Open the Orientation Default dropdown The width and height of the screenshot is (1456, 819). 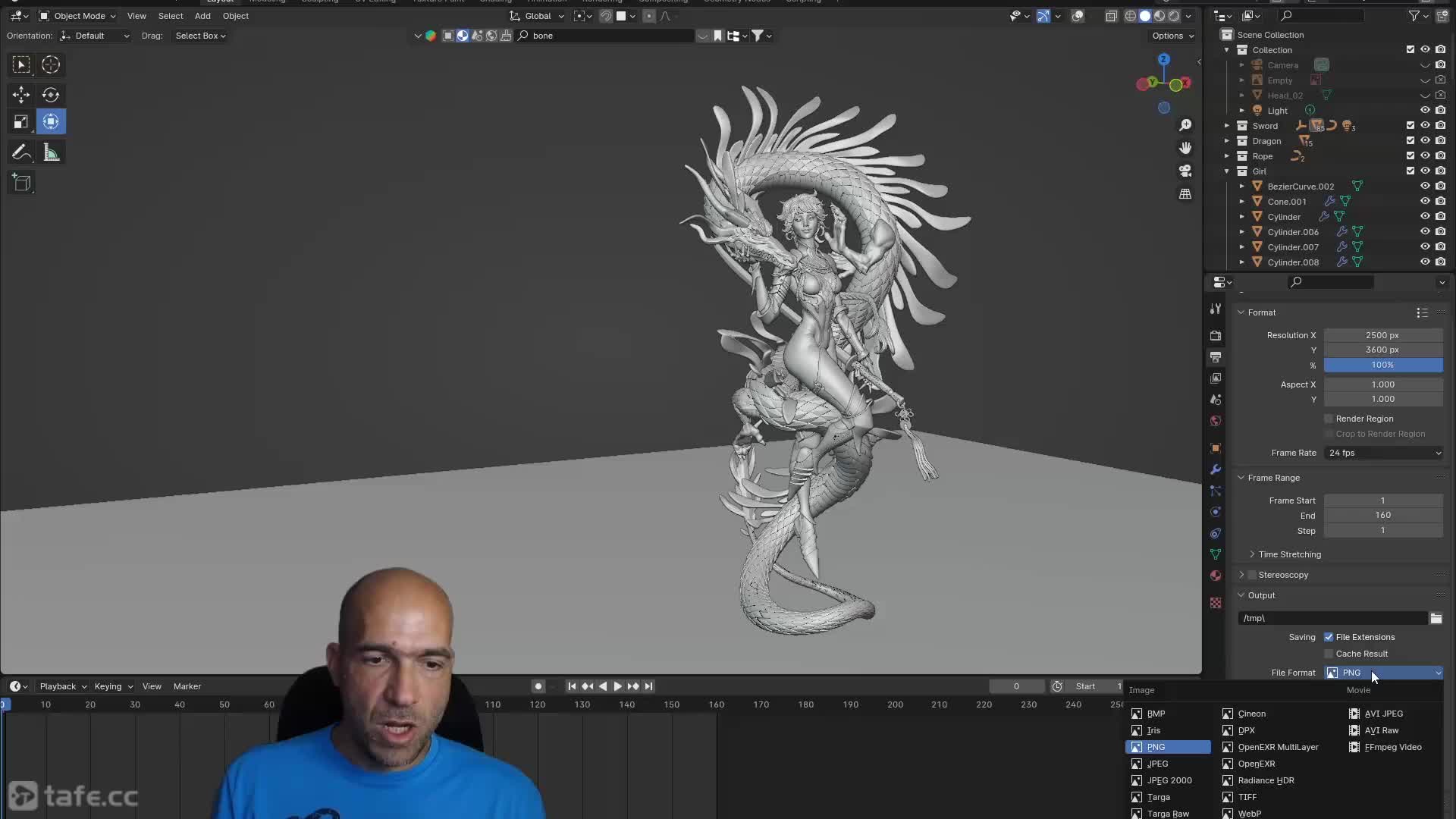(95, 36)
